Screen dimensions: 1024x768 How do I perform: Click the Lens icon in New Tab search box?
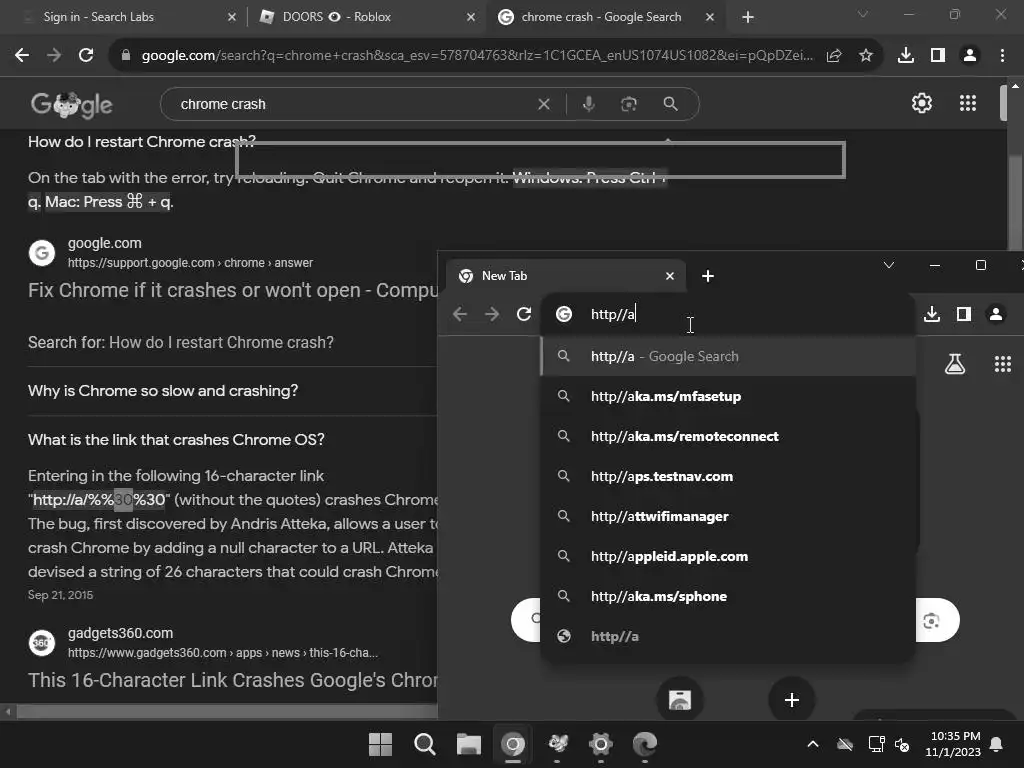click(x=932, y=620)
